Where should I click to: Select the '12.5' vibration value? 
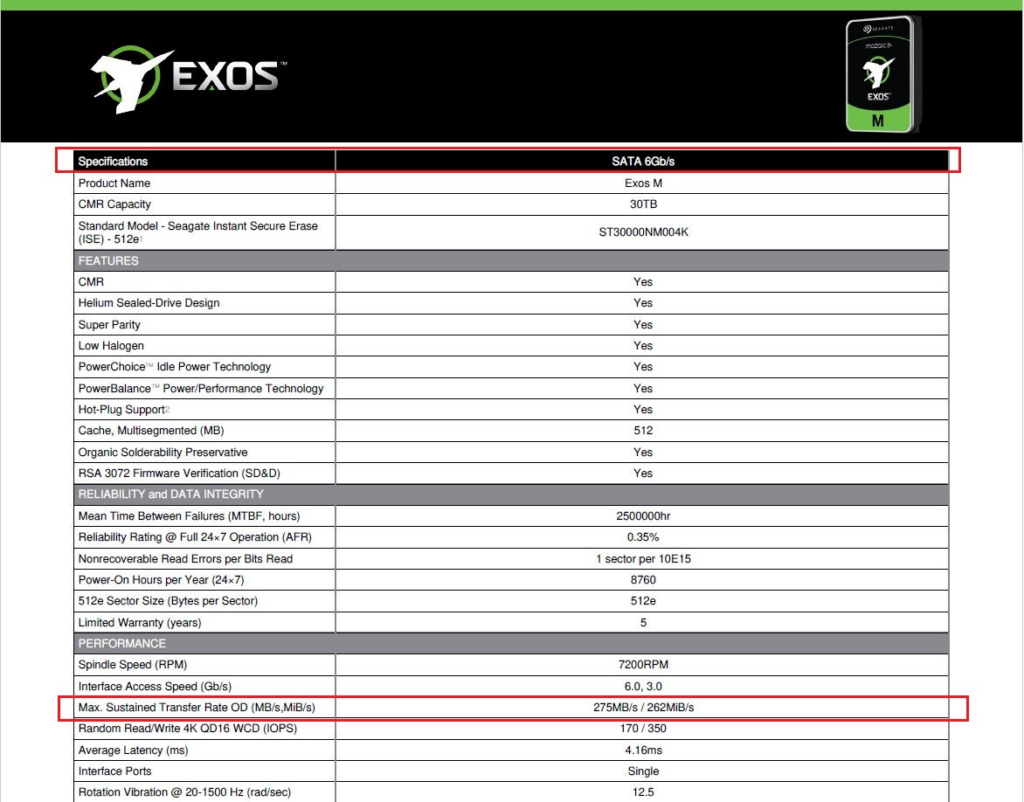[643, 792]
